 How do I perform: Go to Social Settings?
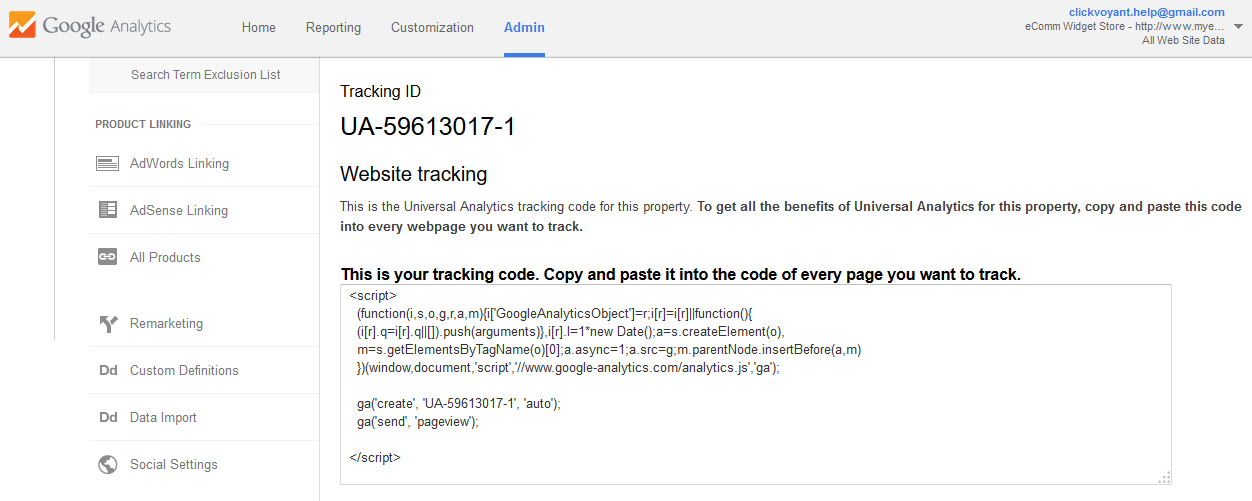tap(173, 465)
